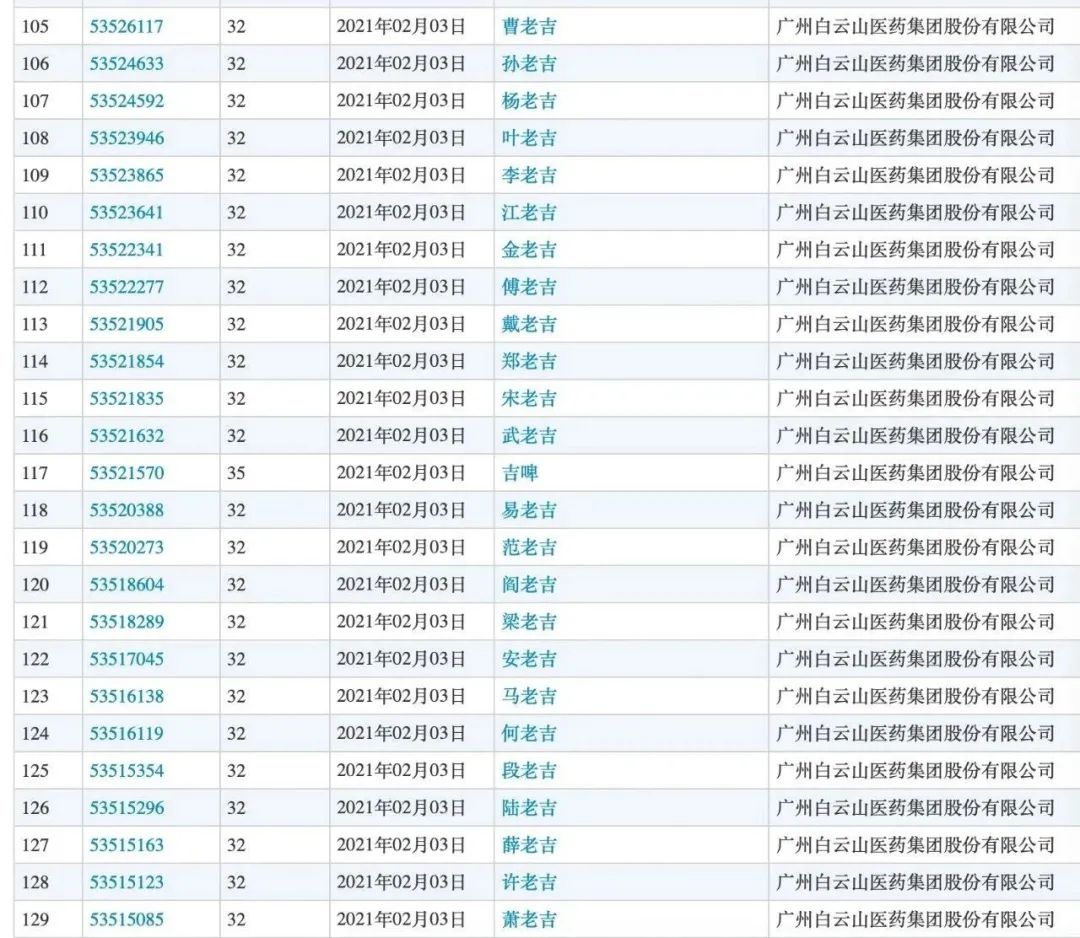Open application number 53524633

pos(127,64)
